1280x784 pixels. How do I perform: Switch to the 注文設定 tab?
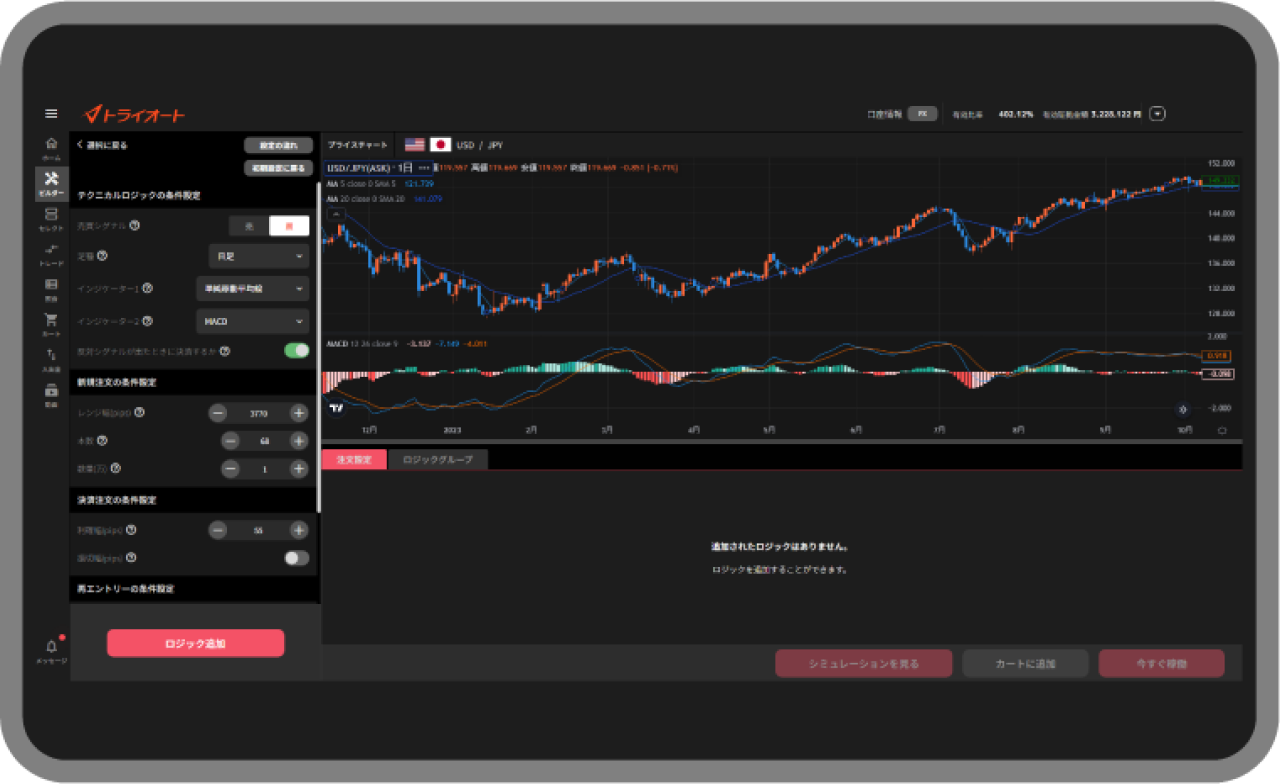point(354,460)
